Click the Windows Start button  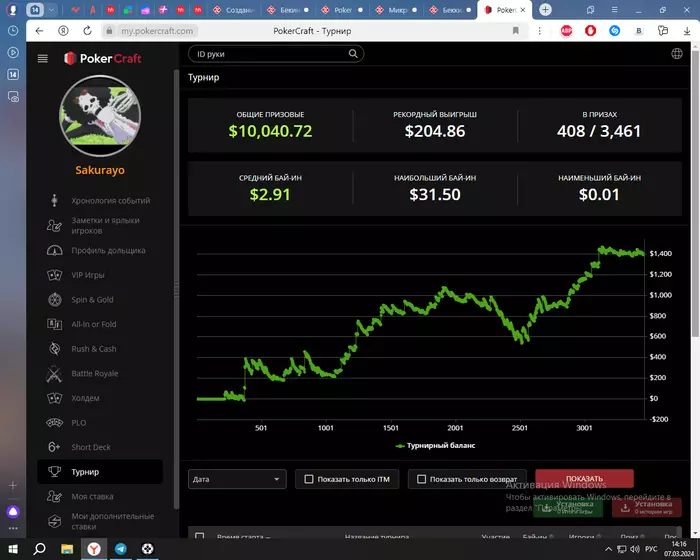[x=13, y=548]
